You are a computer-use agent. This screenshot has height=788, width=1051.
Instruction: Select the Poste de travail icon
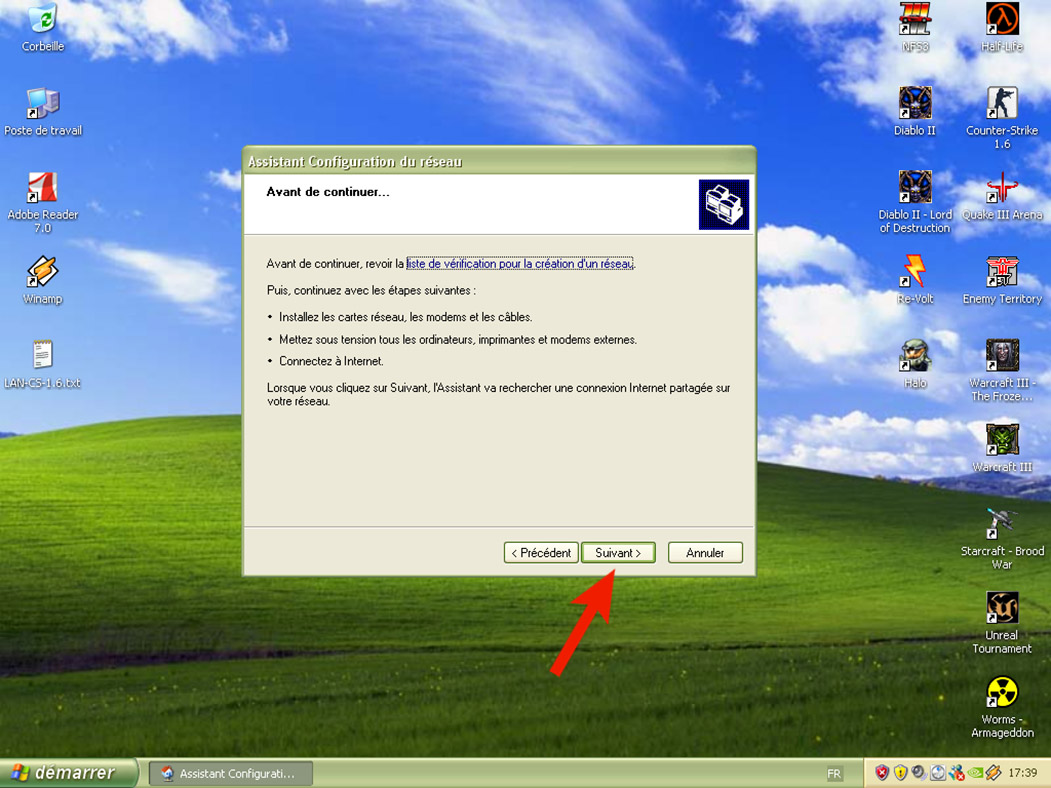coord(42,104)
